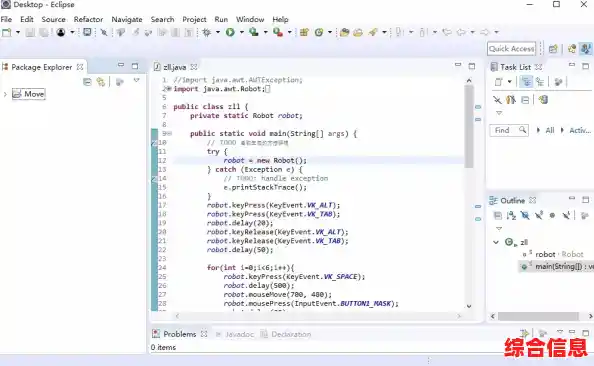Toggle the Scheduled view in Task List

[x=540, y=81]
